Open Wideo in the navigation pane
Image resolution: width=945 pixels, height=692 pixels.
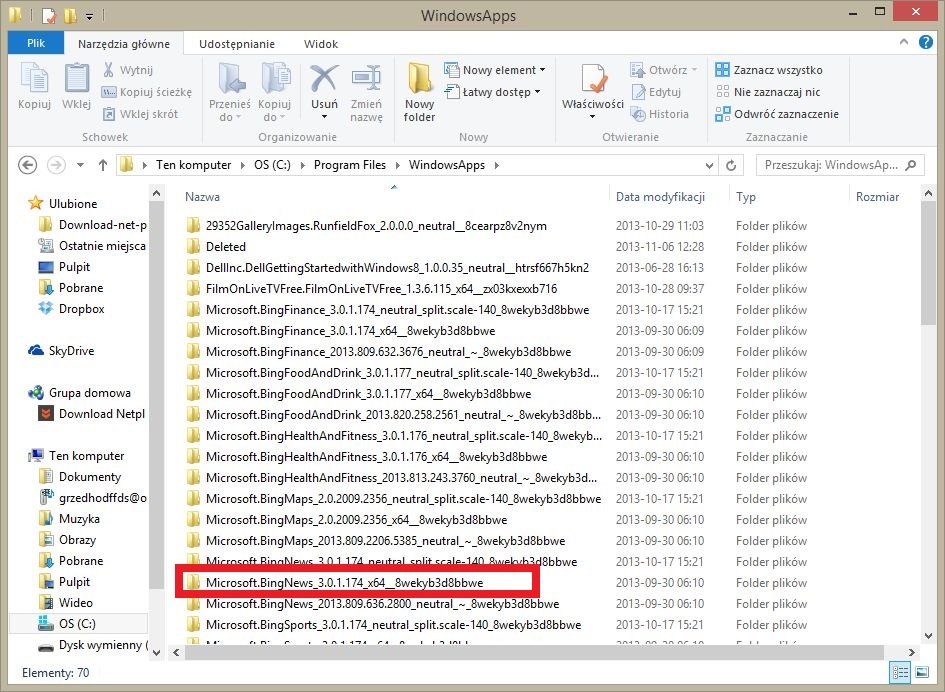pyautogui.click(x=65, y=603)
